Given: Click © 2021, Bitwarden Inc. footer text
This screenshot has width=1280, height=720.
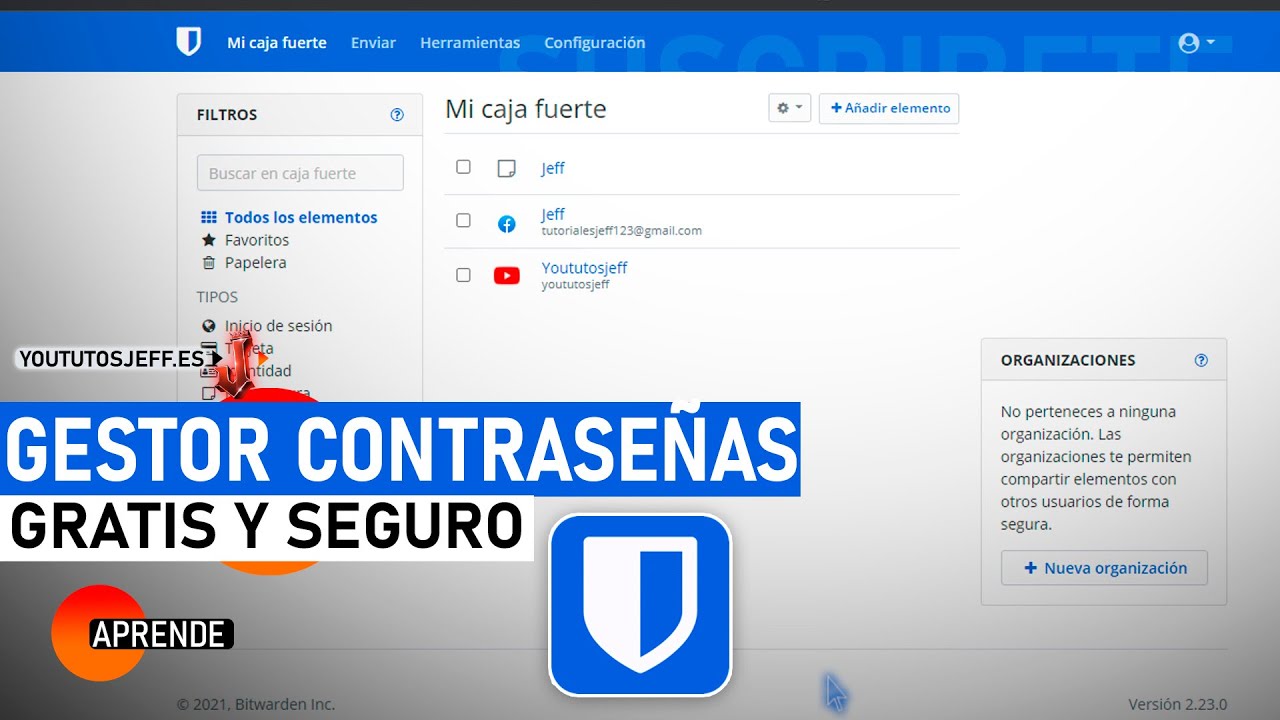Looking at the screenshot, I should tap(256, 704).
